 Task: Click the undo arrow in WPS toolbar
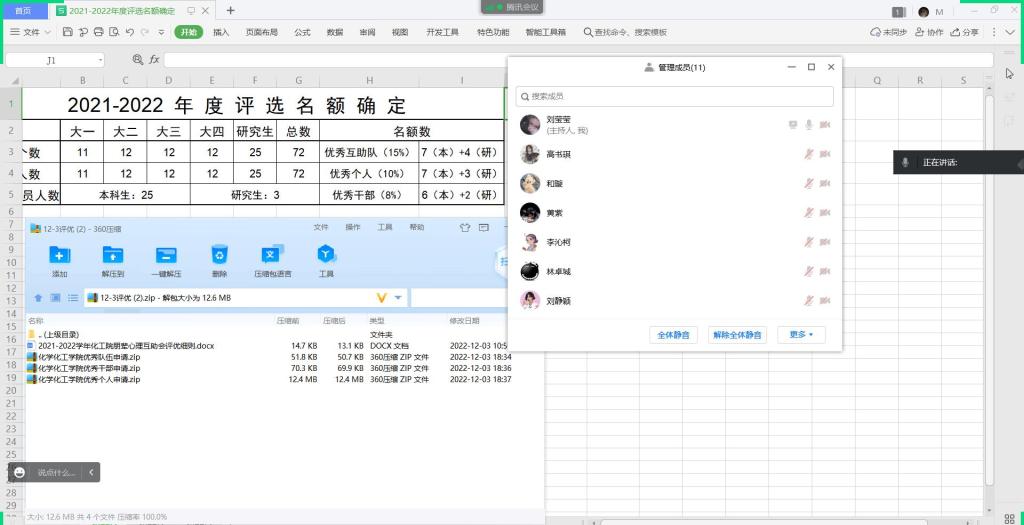130,32
